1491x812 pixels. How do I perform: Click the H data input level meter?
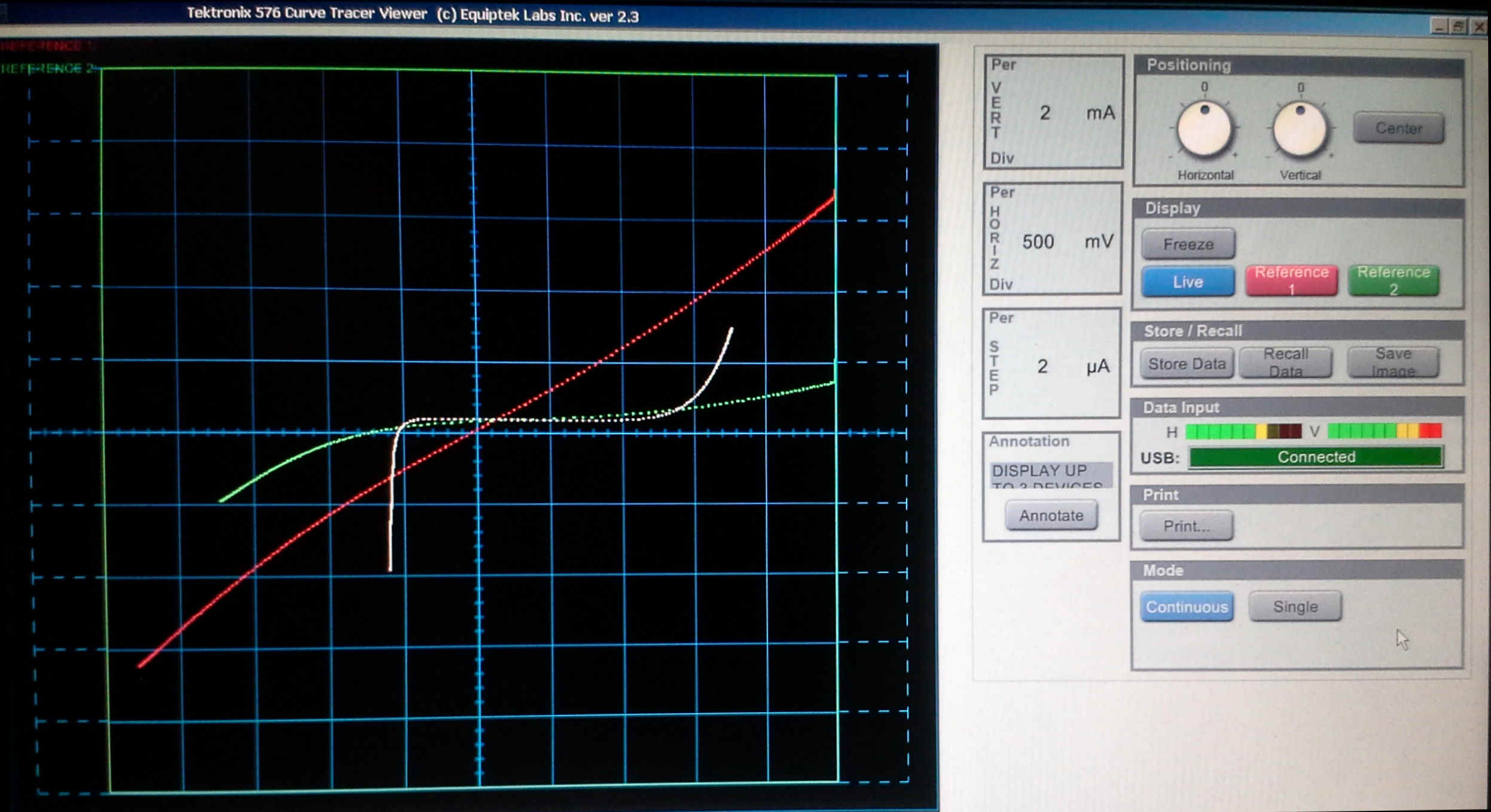[x=1243, y=431]
